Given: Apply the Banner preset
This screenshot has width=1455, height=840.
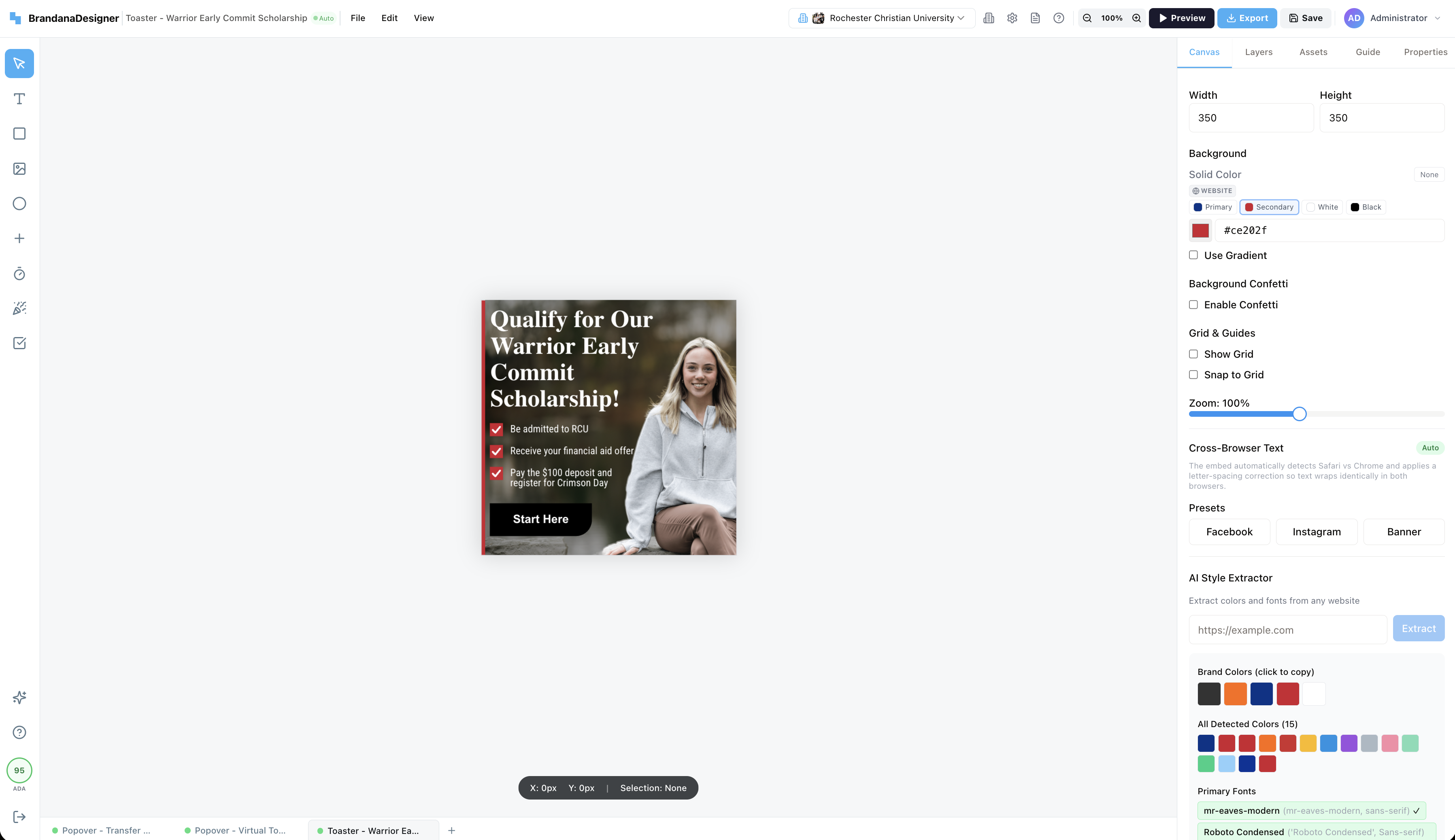Looking at the screenshot, I should [x=1404, y=532].
